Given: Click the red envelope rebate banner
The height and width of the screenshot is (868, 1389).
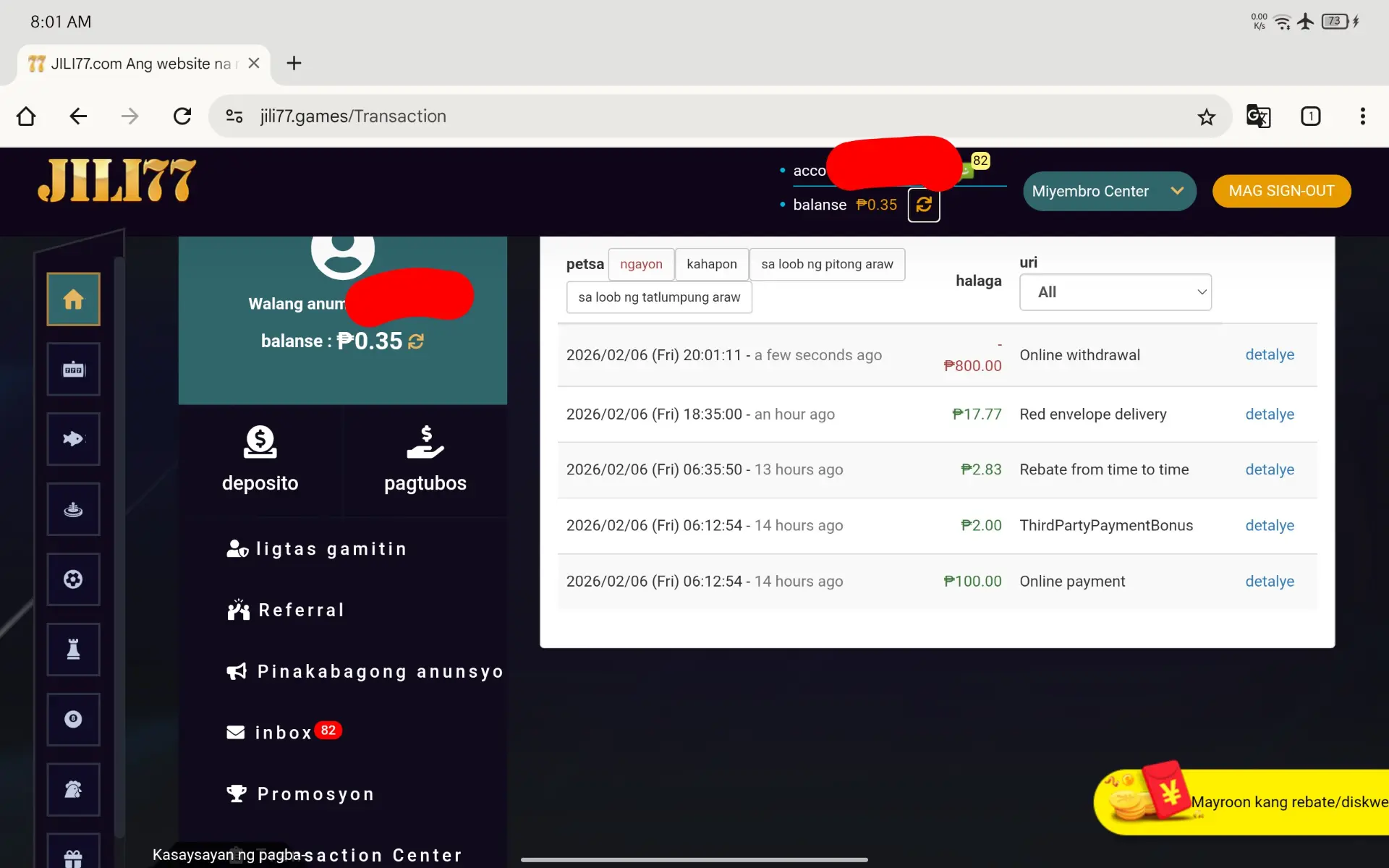Looking at the screenshot, I should pyautogui.click(x=1241, y=801).
